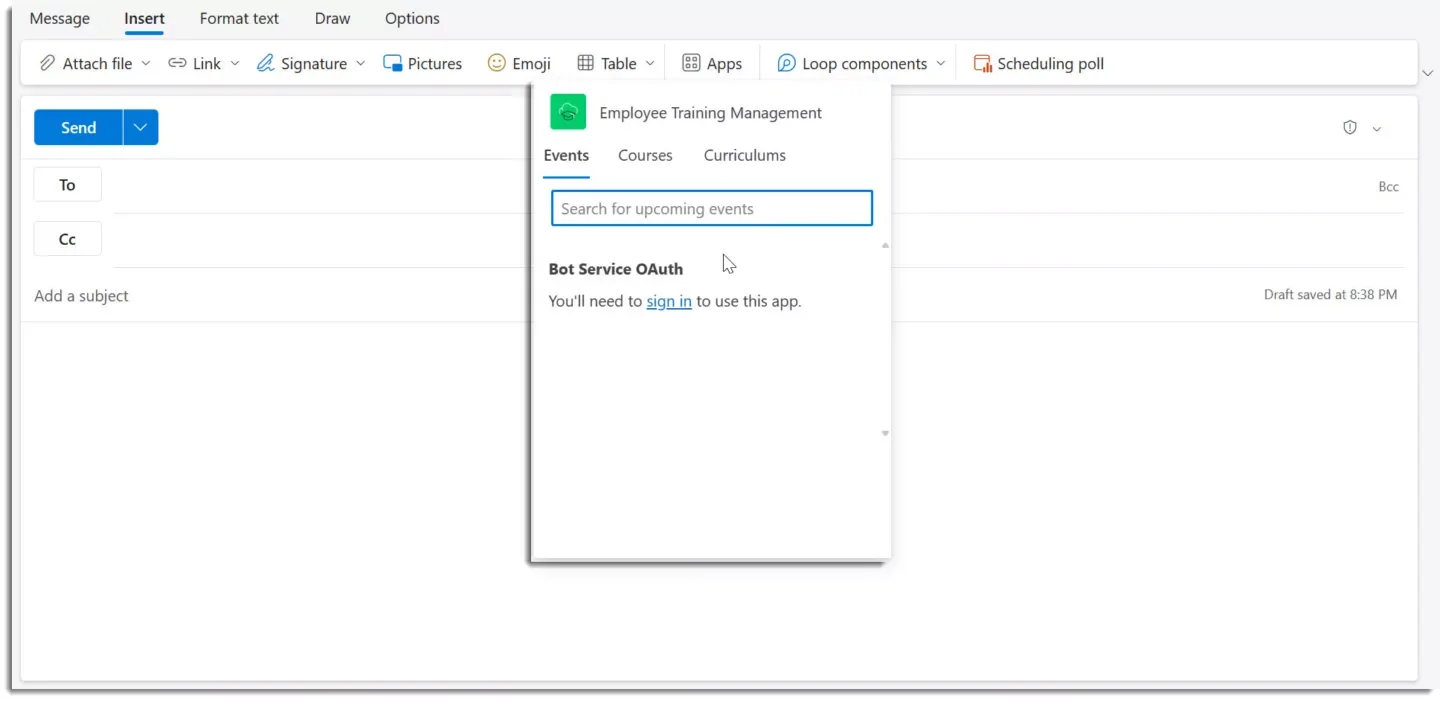The height and width of the screenshot is (701, 1440).
Task: Expand the Attach file dropdown arrow
Action: (x=146, y=63)
